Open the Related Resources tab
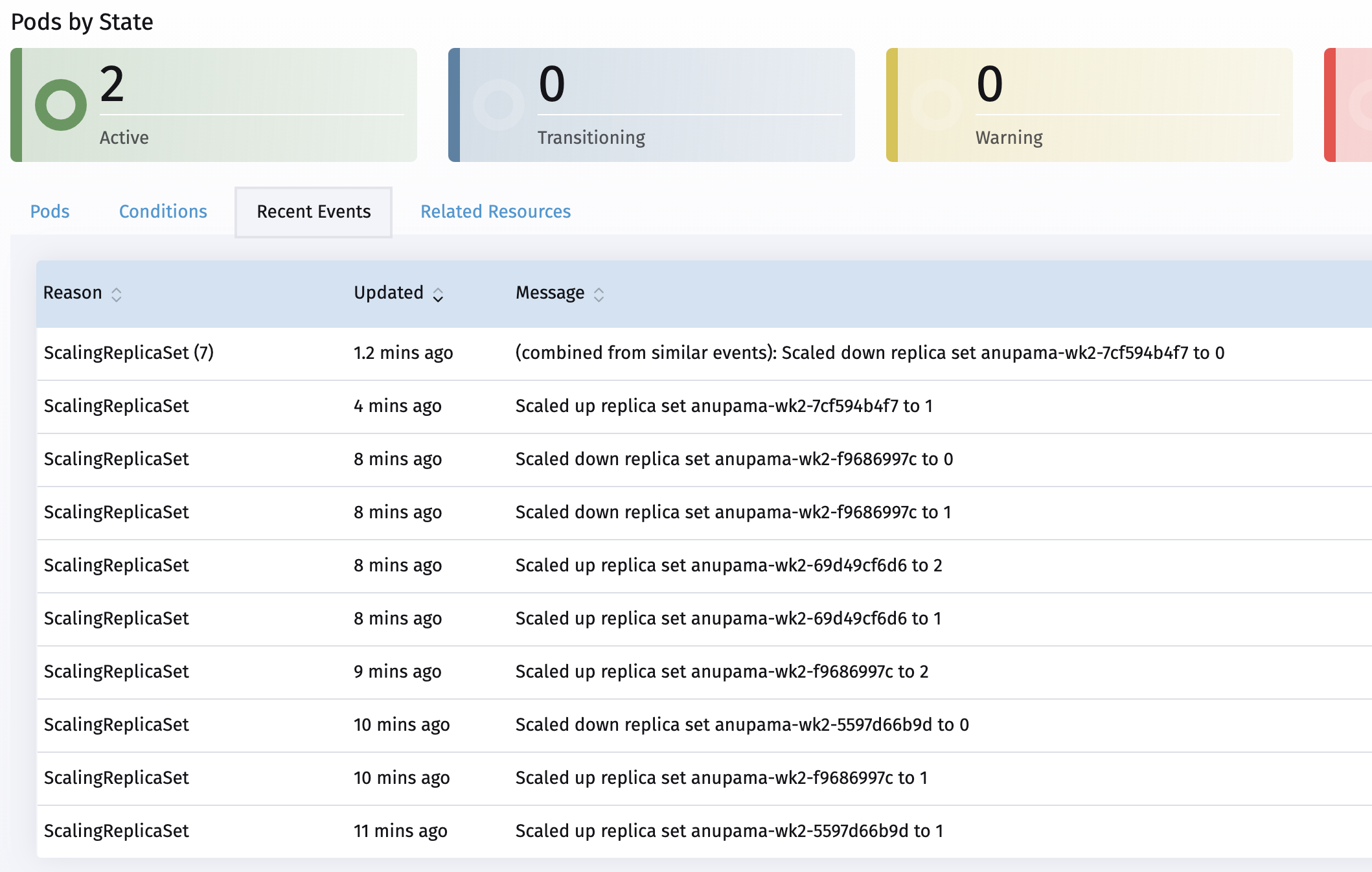 pos(496,212)
